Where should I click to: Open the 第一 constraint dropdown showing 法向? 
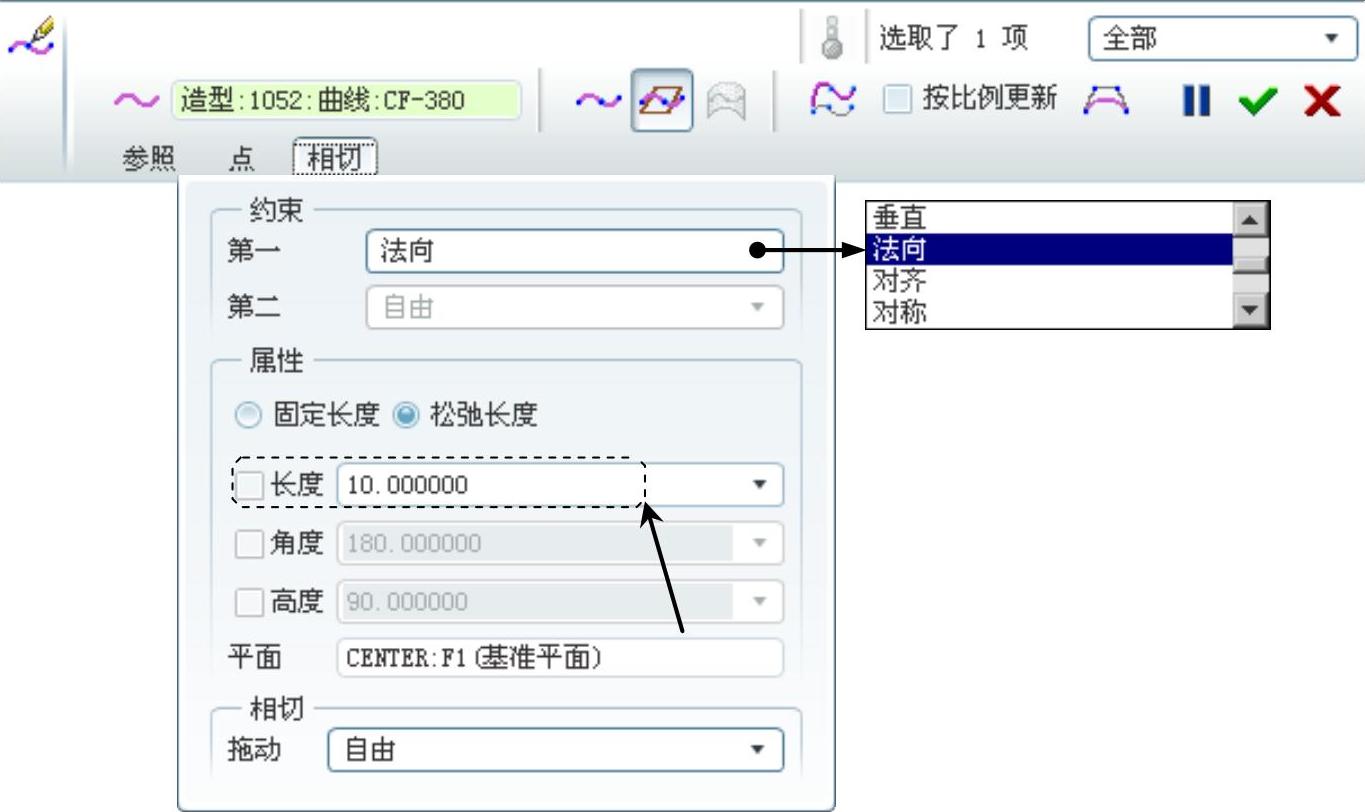[575, 251]
